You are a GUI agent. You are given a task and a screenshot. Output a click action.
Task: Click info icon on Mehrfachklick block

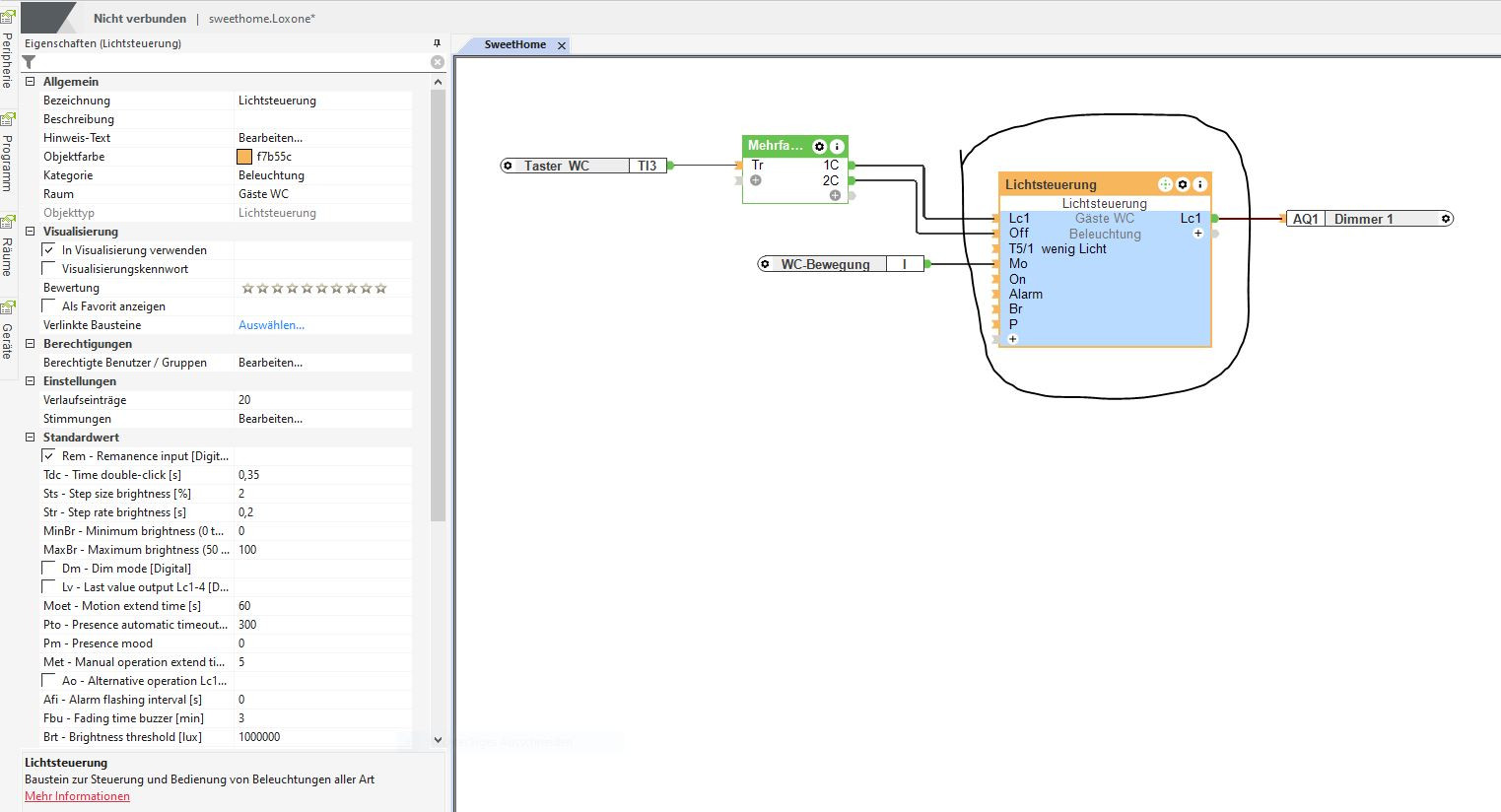[x=837, y=146]
